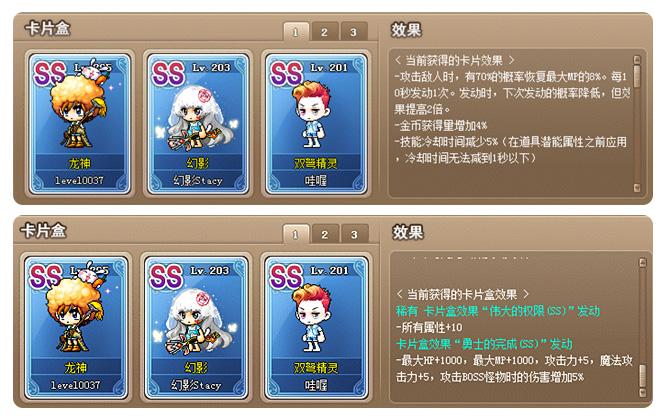Click scroll-up arrow in top effect panel
Screen dimensions: 670x420
coord(637,59)
